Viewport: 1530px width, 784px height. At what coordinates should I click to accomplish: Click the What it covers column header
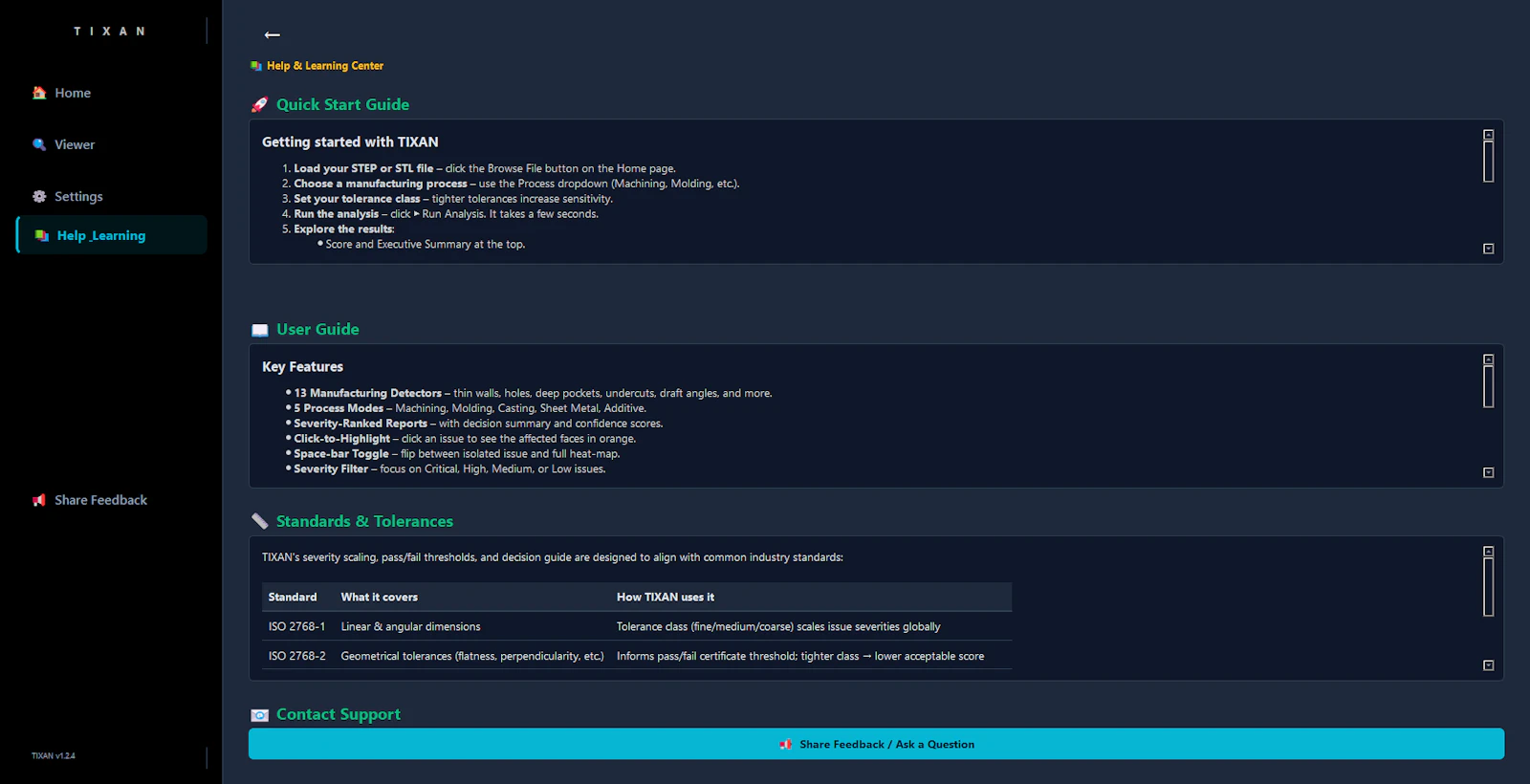(380, 597)
